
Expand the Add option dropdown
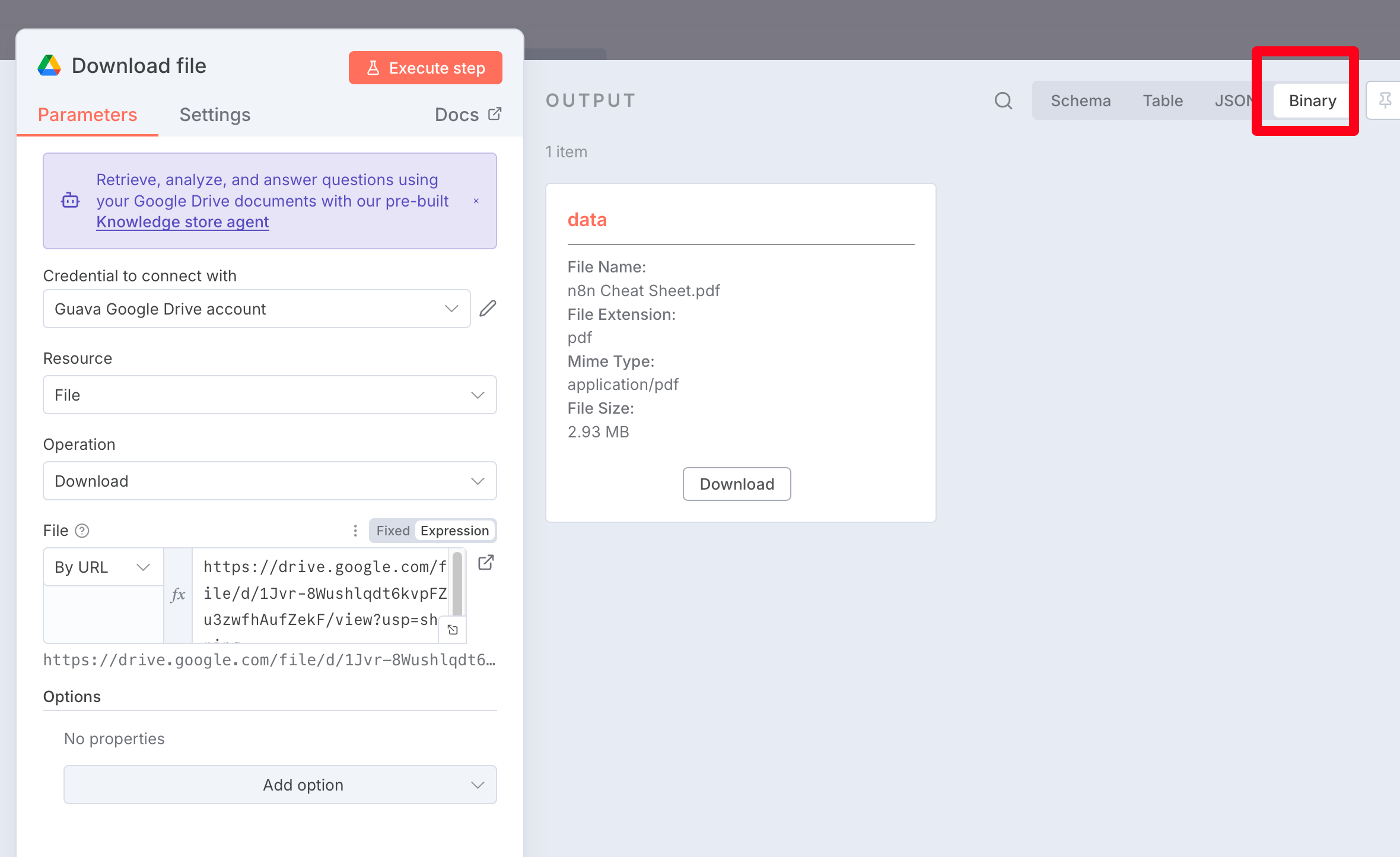[280, 785]
